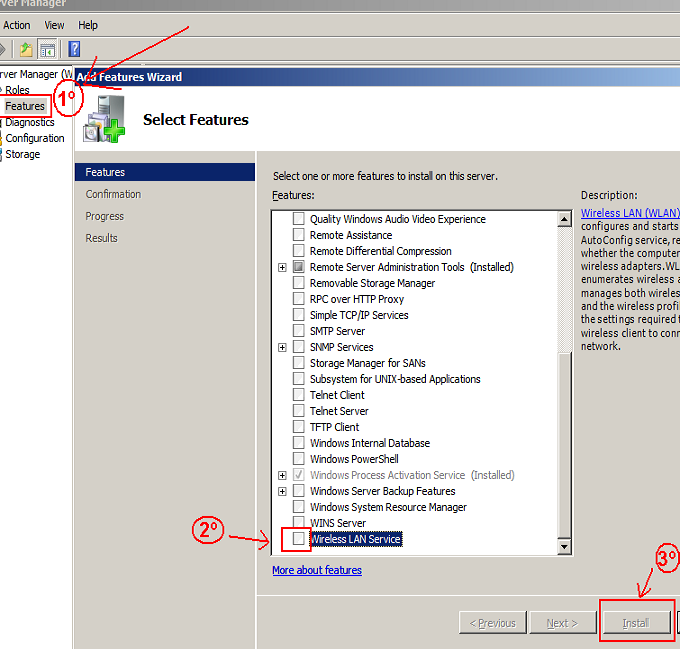Go to the Results wizard step
Viewport: 680px width, 649px height.
pos(101,238)
